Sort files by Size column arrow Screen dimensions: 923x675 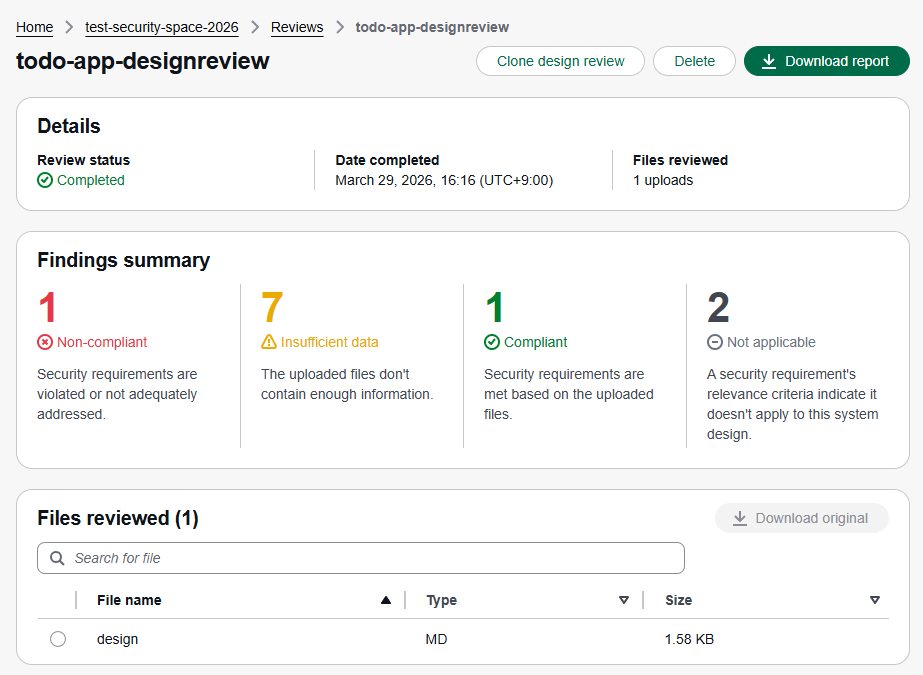(875, 600)
